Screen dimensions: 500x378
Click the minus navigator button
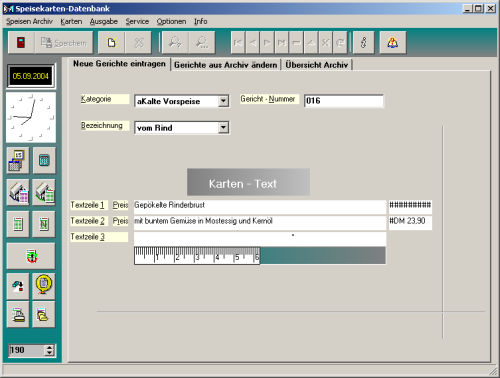(296, 43)
